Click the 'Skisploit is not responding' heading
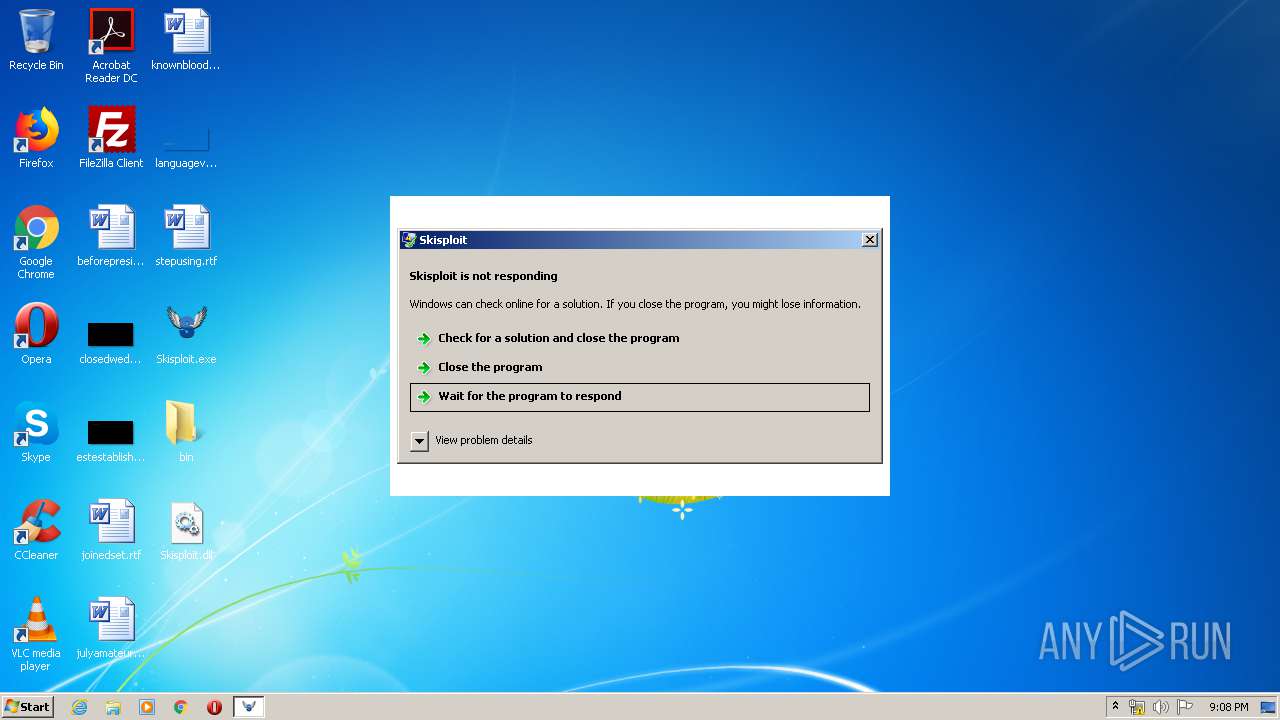The width and height of the screenshot is (1280, 720). 484,276
